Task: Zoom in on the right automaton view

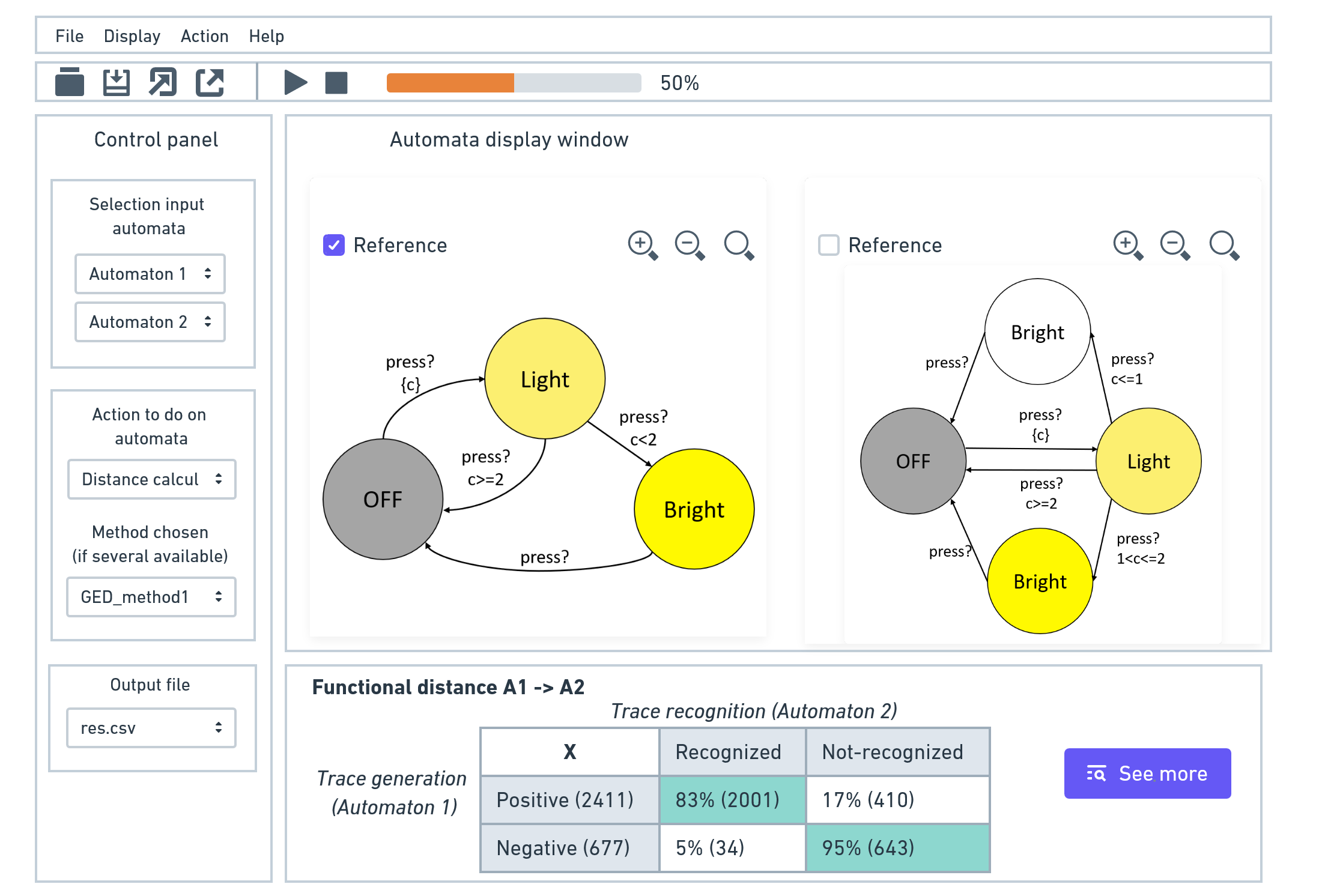Action: [1128, 245]
